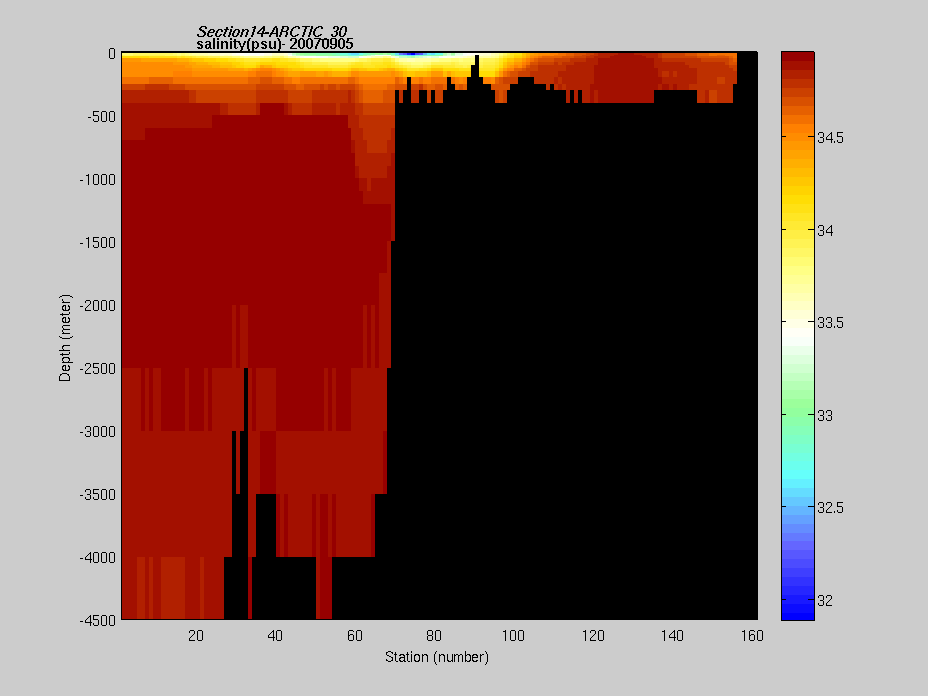Click the subtitle "salinity(psu)- 20070905"
This screenshot has height=696, width=928.
point(275,44)
